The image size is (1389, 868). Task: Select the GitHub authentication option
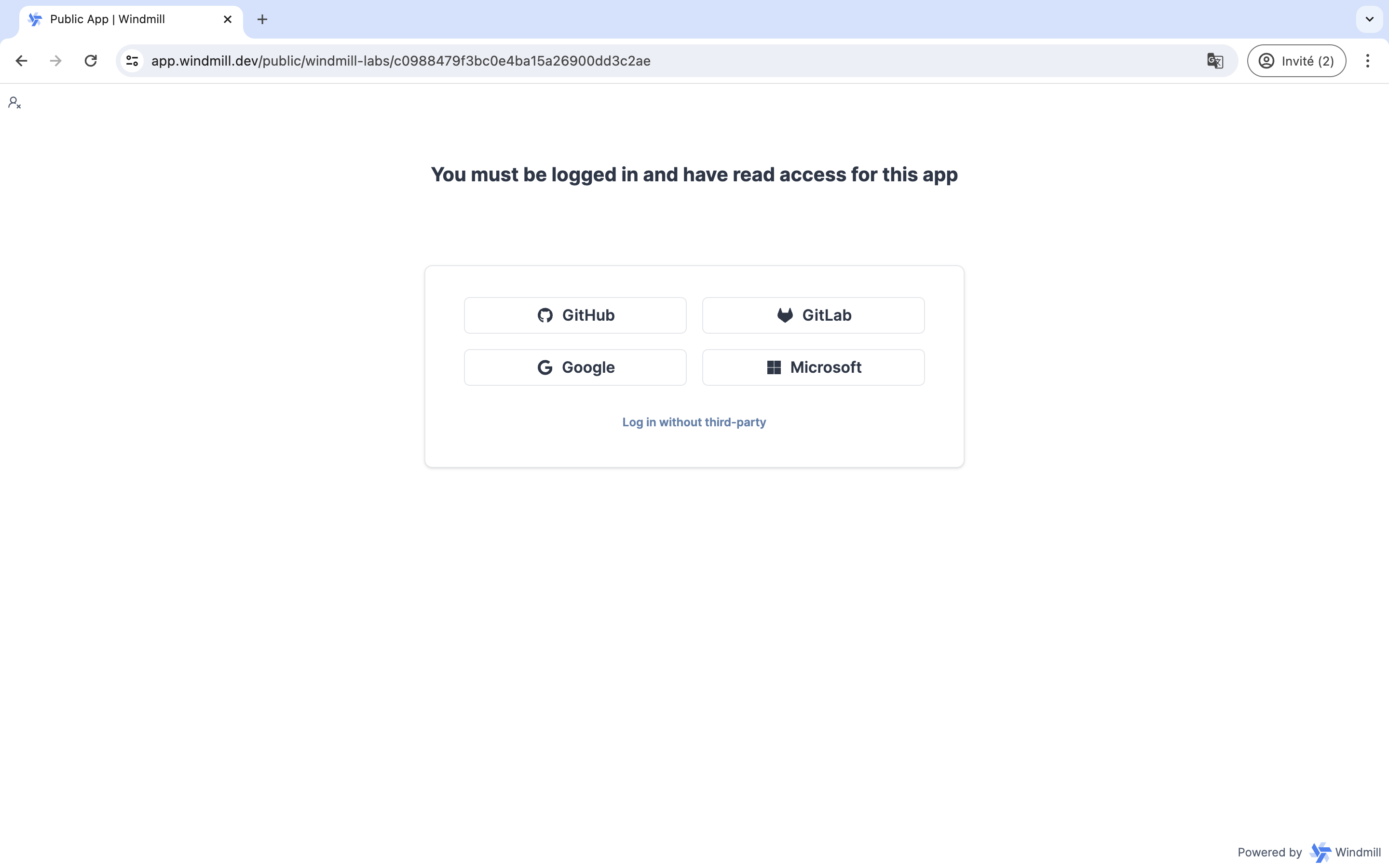575,315
